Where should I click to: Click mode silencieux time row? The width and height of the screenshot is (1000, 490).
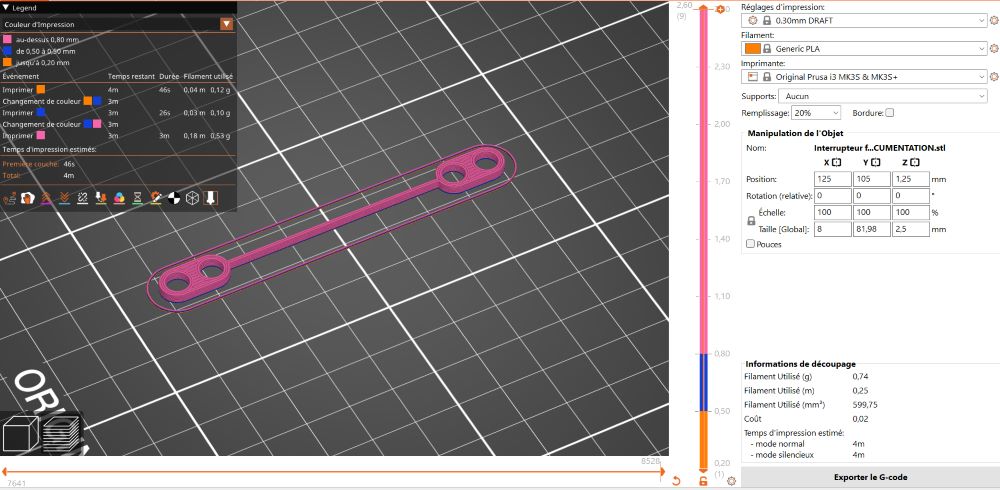tap(807, 455)
